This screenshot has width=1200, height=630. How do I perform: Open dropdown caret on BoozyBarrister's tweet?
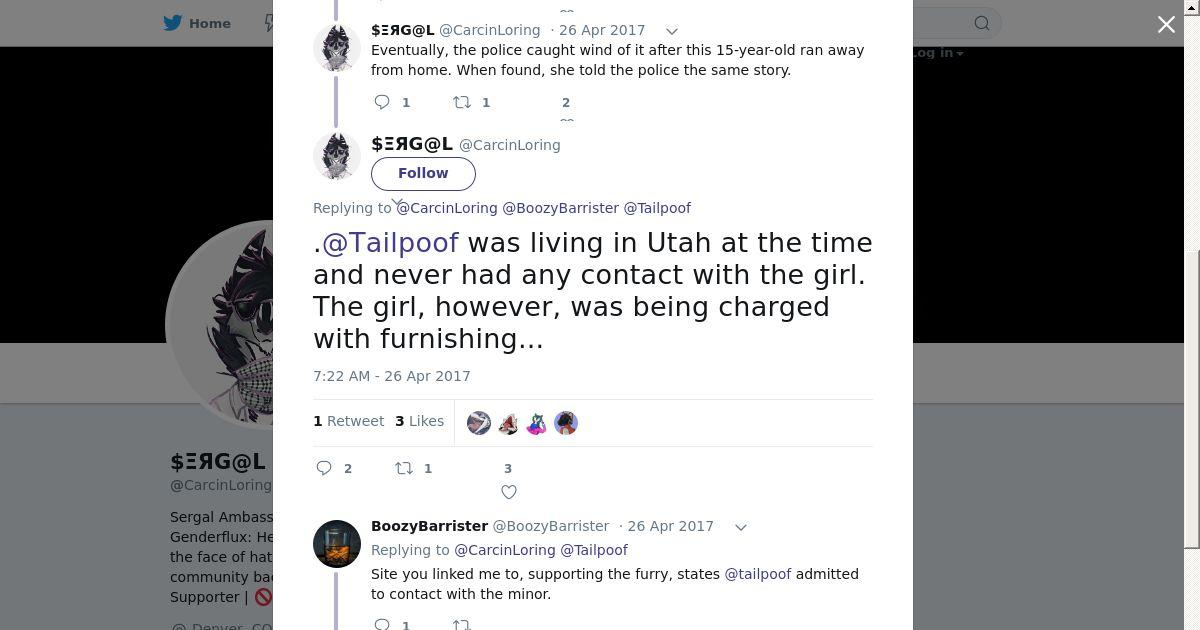click(x=741, y=527)
